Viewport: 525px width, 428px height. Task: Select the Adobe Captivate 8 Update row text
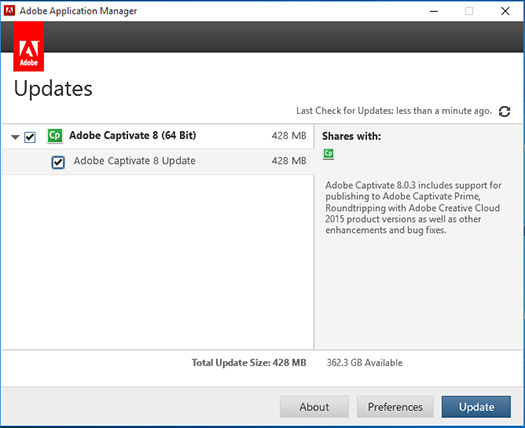tap(135, 161)
